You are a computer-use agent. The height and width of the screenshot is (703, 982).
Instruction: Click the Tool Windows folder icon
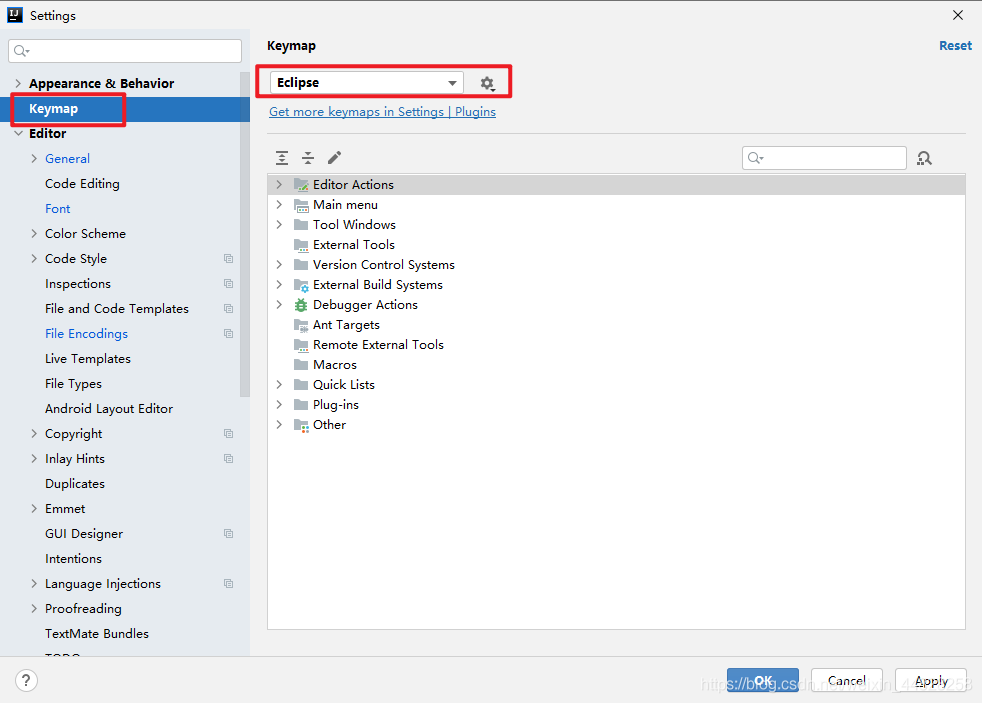coord(301,225)
